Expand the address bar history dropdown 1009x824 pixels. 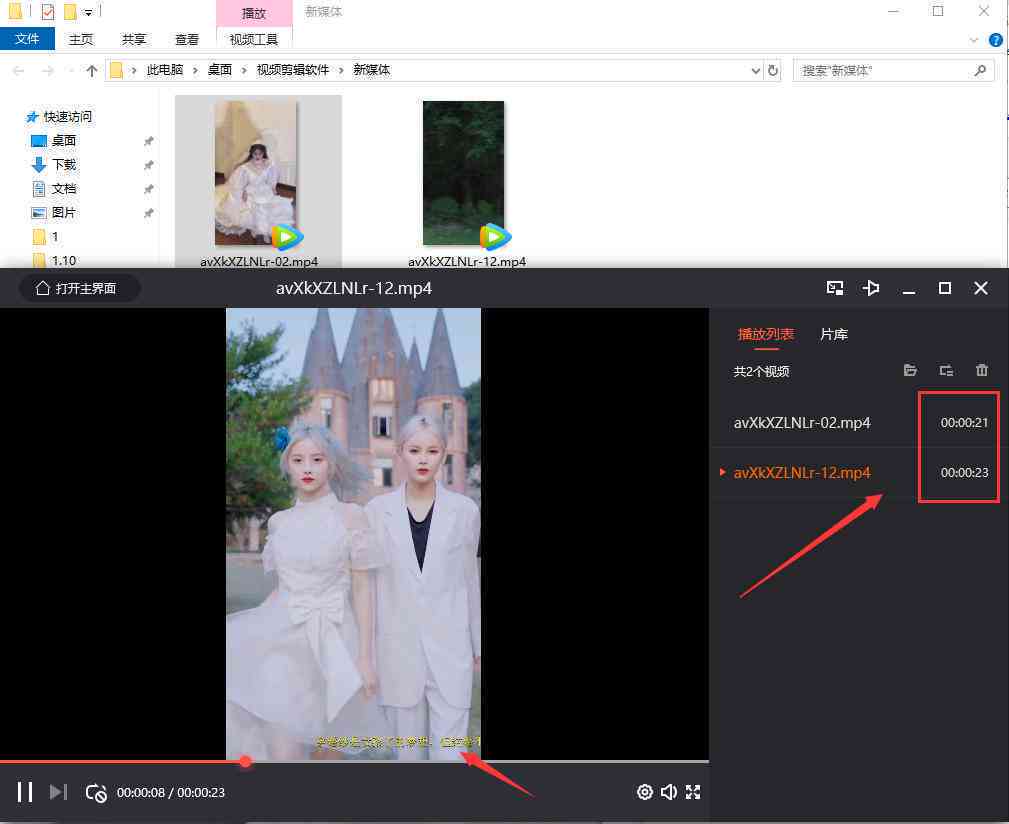tap(755, 70)
